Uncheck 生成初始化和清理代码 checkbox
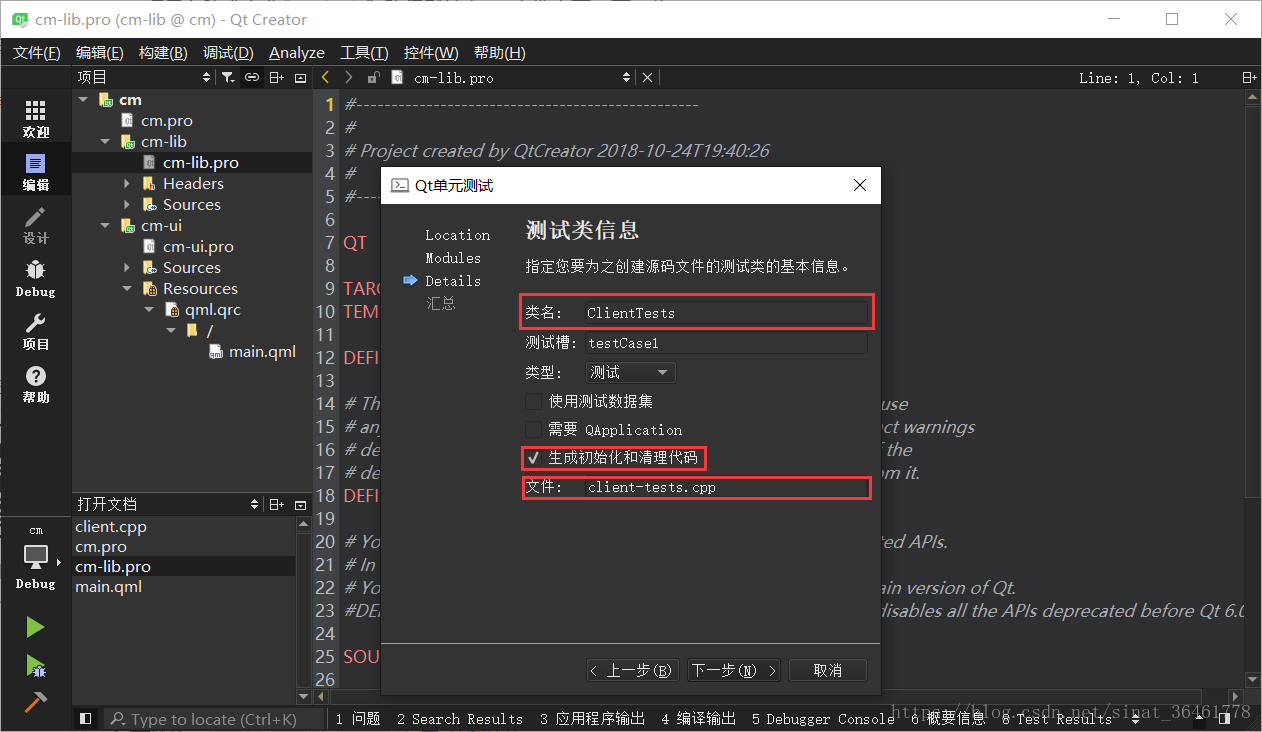This screenshot has width=1262, height=732. (534, 458)
